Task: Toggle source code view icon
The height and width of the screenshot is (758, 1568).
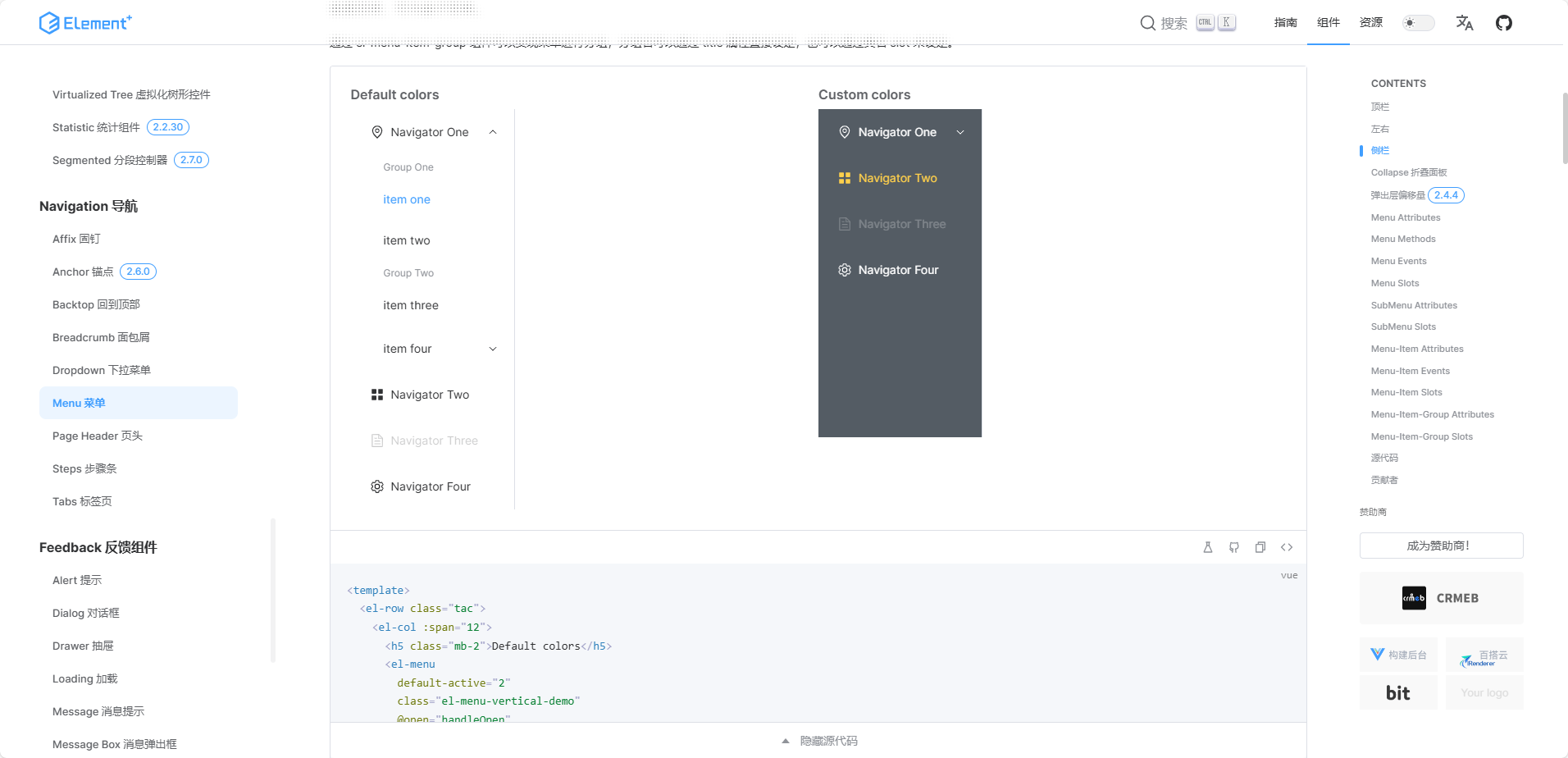Action: [x=1287, y=547]
